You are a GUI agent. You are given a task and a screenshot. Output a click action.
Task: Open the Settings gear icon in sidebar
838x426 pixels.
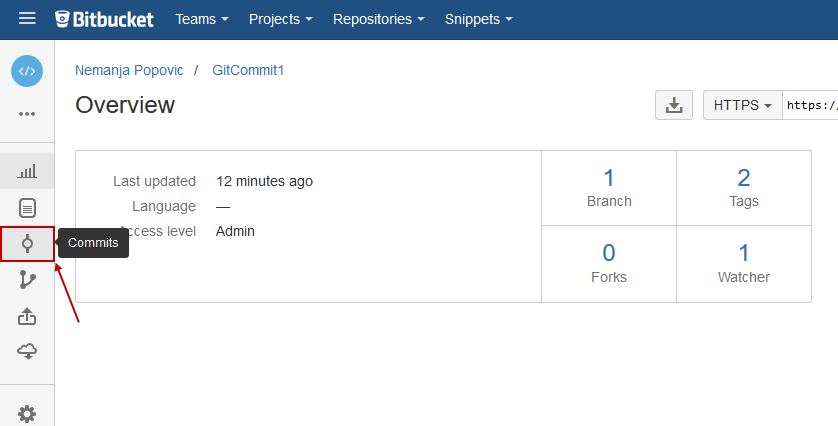[27, 413]
